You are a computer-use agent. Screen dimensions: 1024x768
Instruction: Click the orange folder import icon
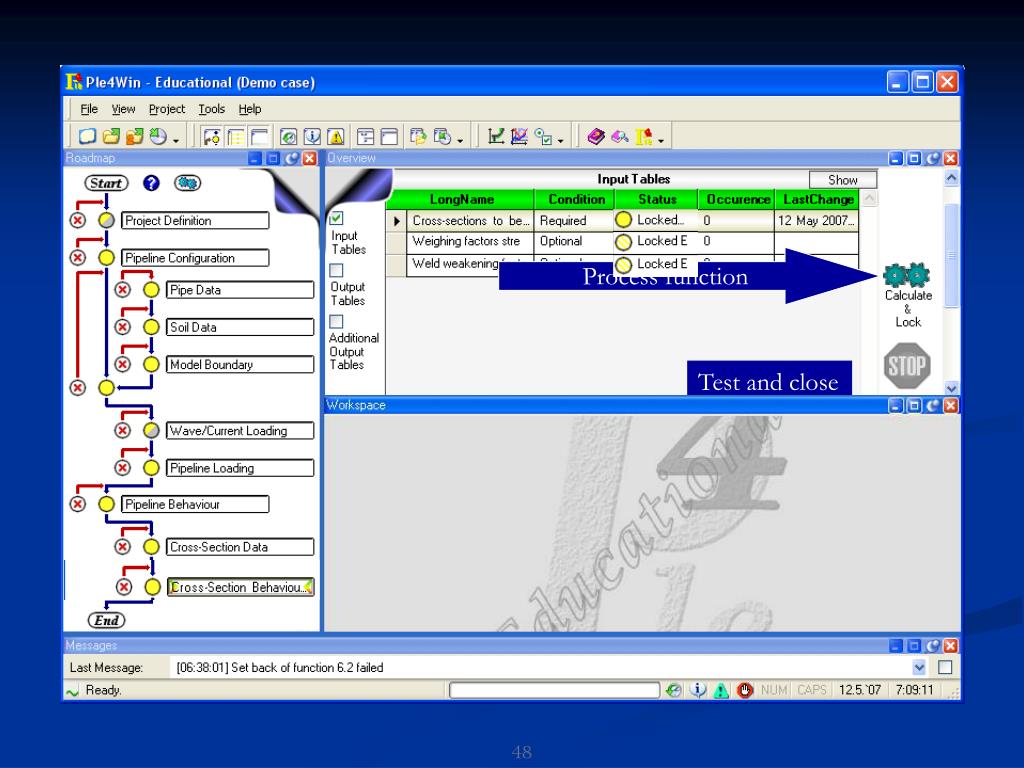(x=135, y=136)
